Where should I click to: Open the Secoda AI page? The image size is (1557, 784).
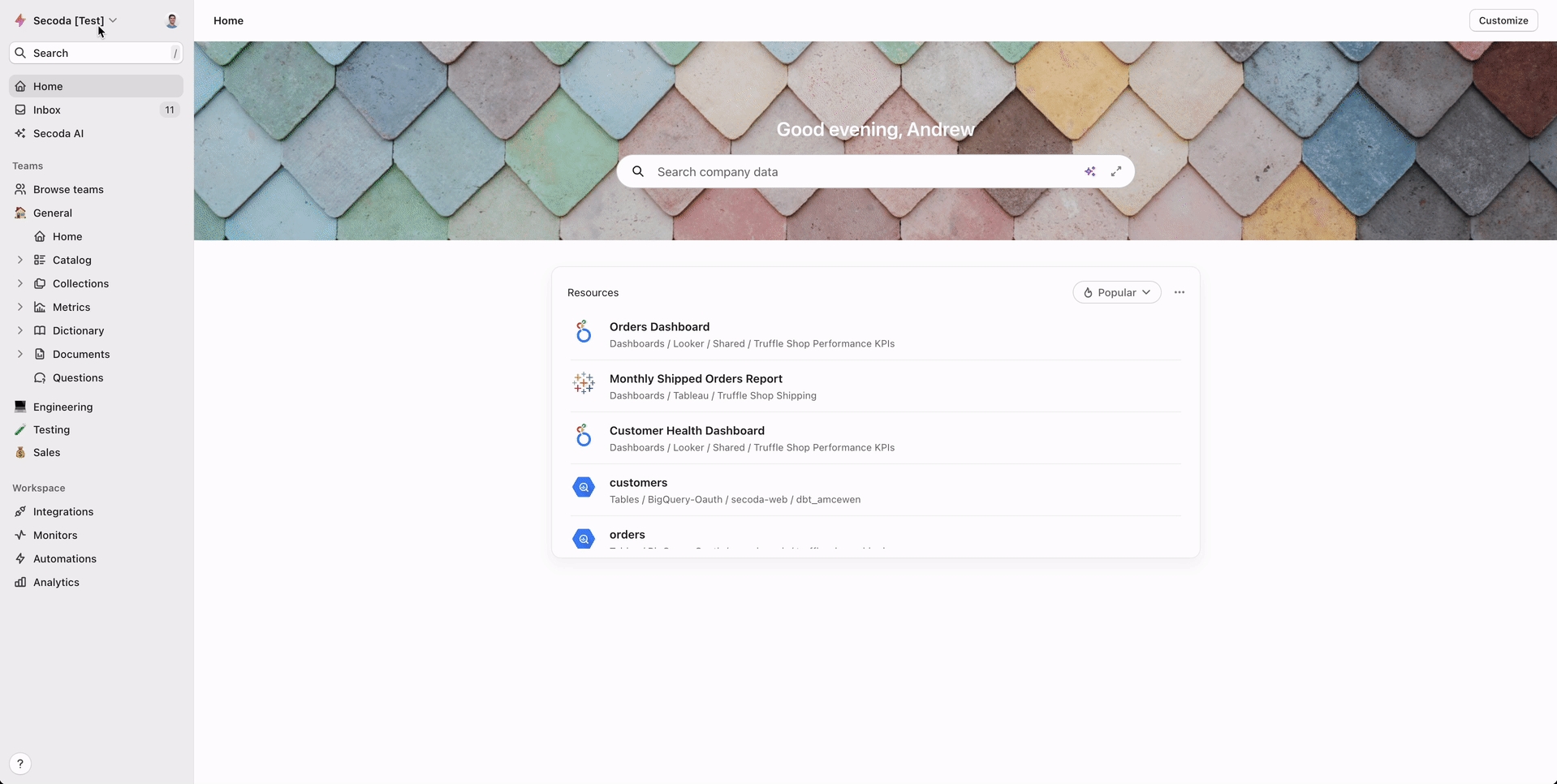click(x=58, y=133)
